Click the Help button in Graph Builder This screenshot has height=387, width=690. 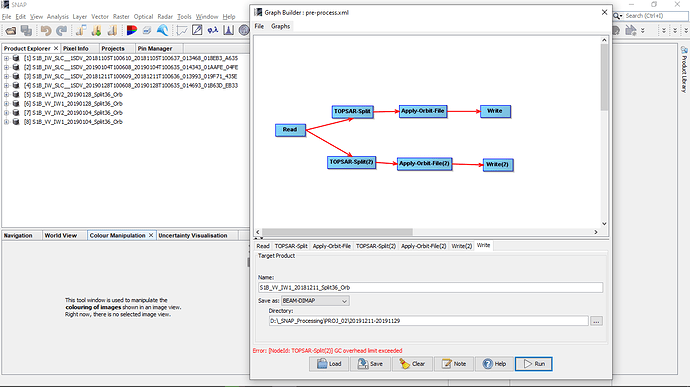[494, 364]
